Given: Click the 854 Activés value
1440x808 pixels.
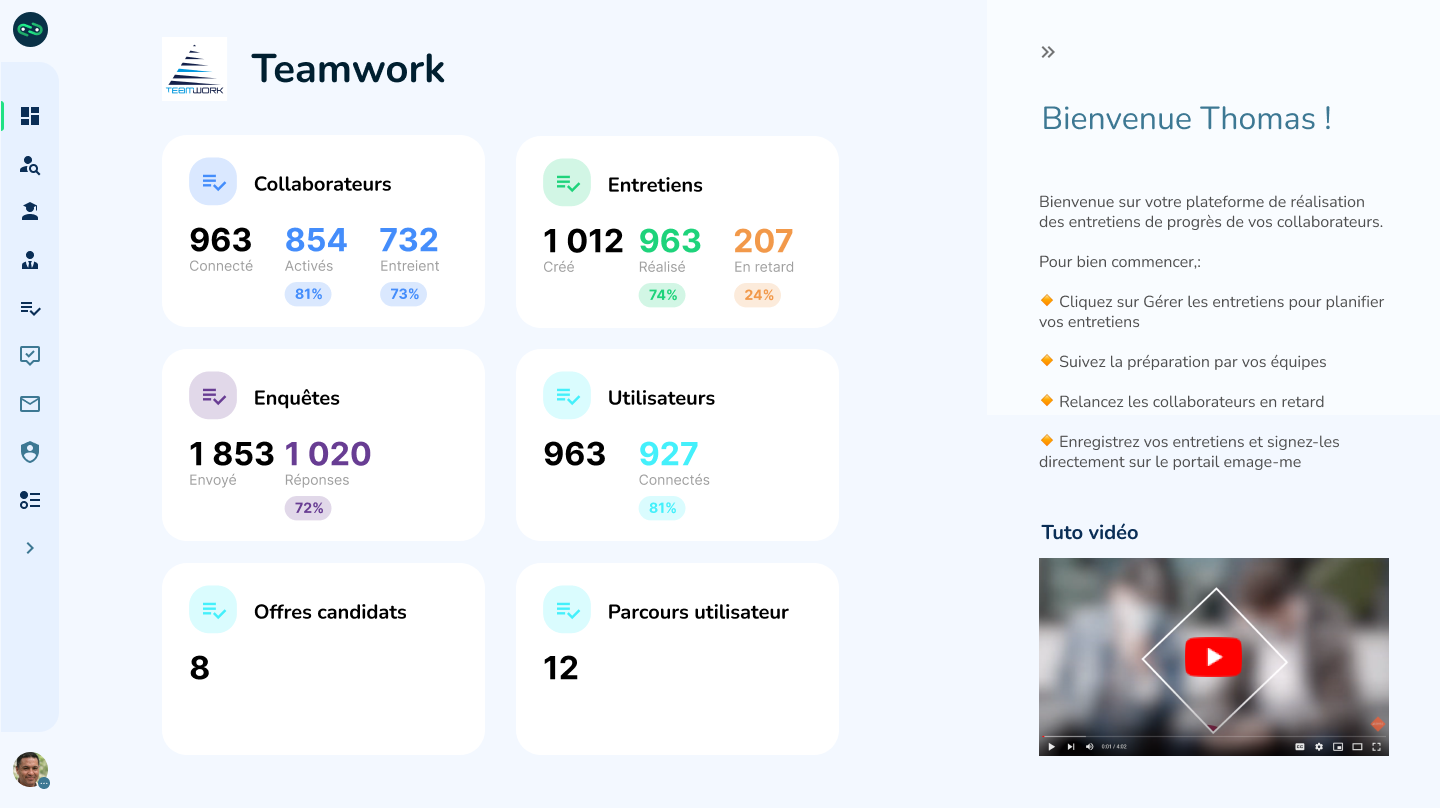Looking at the screenshot, I should (316, 240).
